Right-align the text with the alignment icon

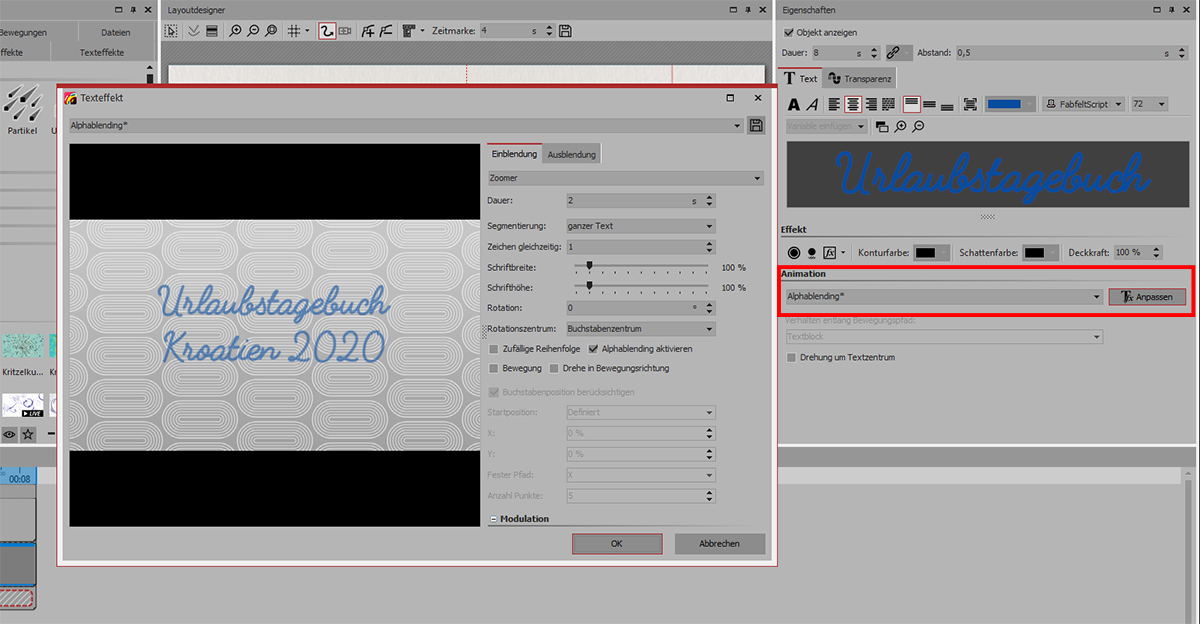(871, 104)
